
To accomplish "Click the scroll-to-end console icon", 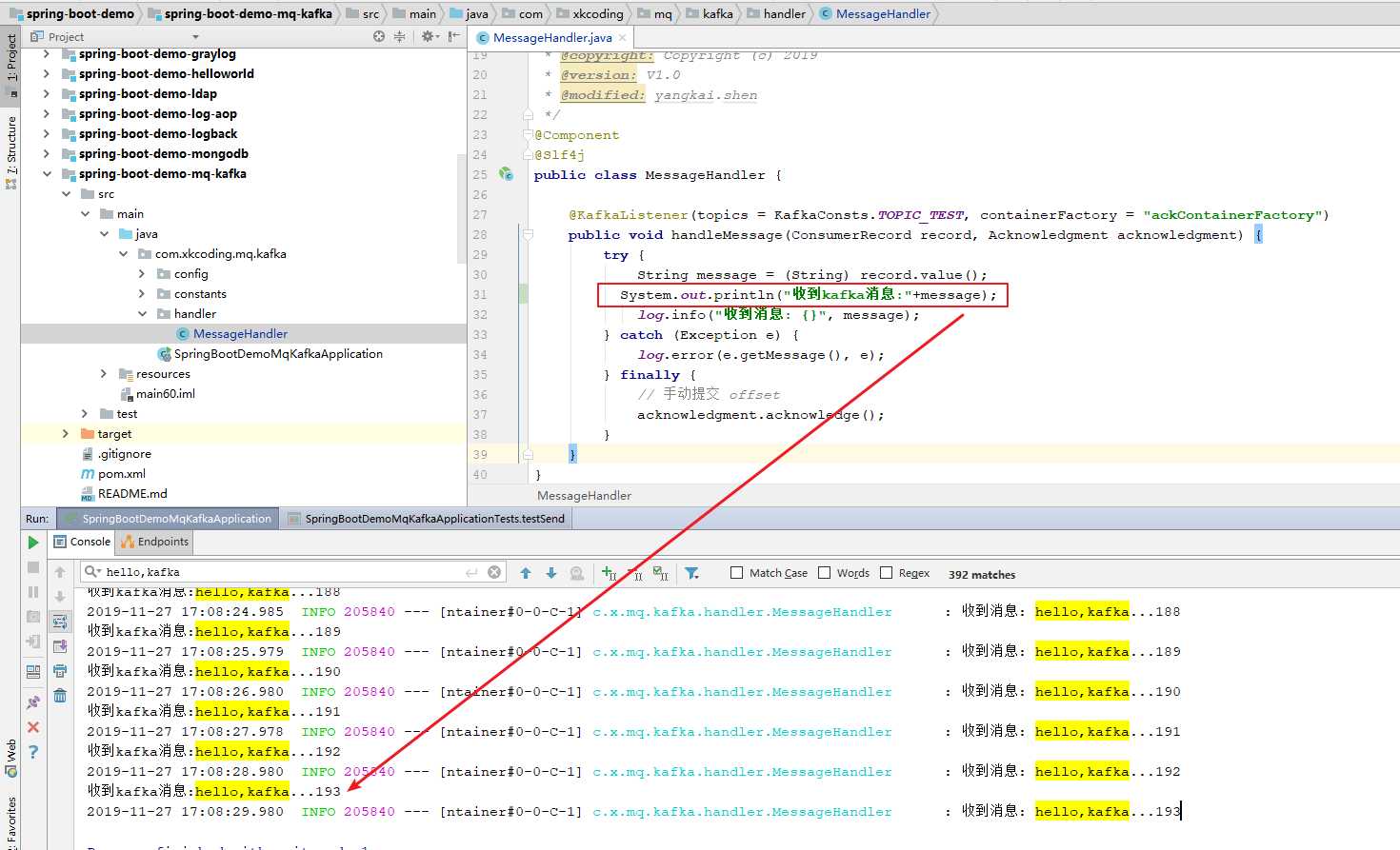I will click(60, 646).
